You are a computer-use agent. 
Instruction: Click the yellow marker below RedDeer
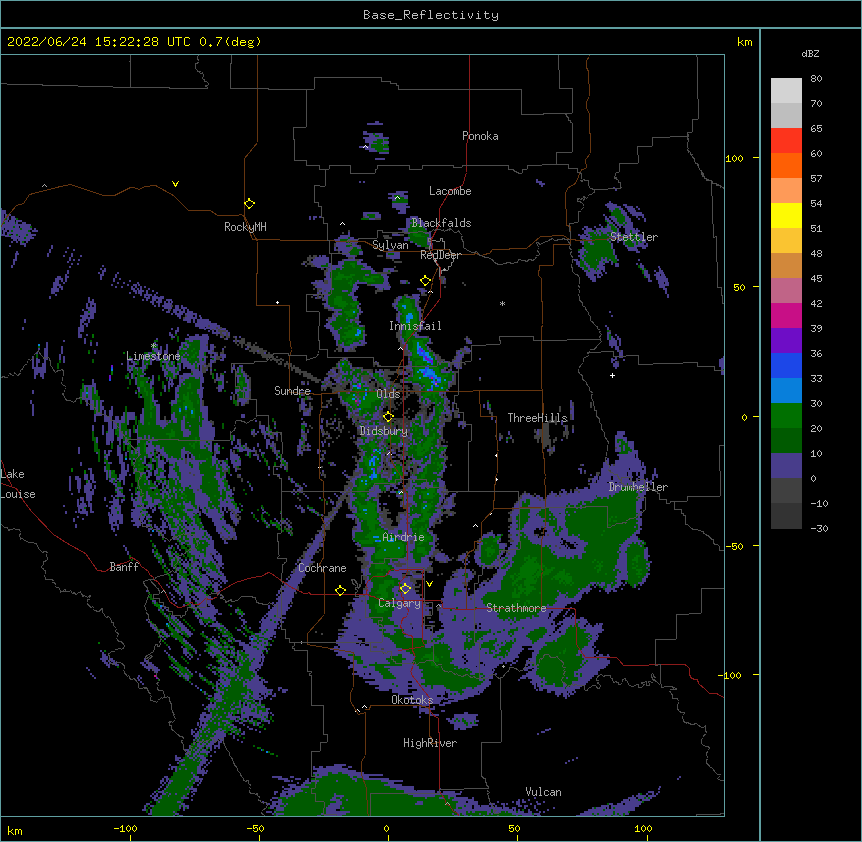tap(426, 281)
